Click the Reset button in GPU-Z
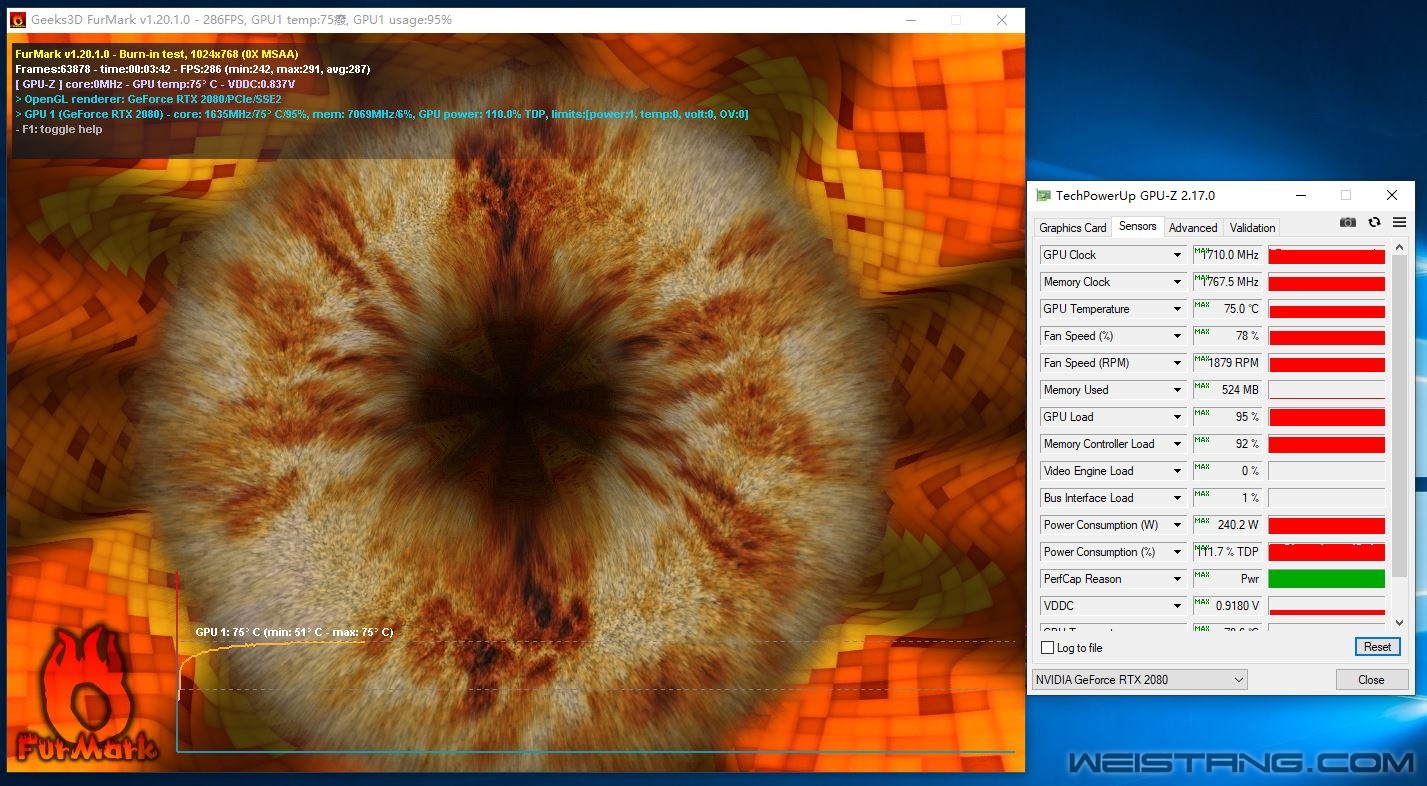Screen dimensions: 1427x786 tap(1377, 647)
